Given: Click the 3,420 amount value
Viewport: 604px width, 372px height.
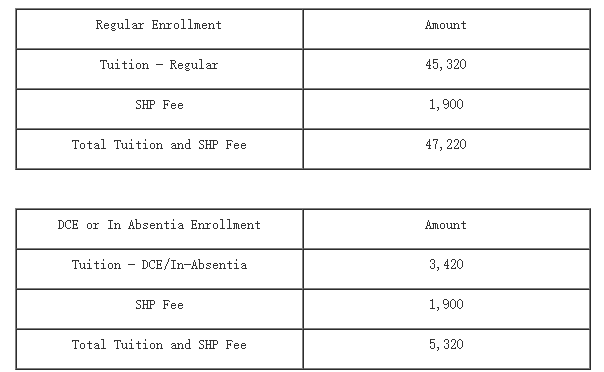Looking at the screenshot, I should 446,264.
